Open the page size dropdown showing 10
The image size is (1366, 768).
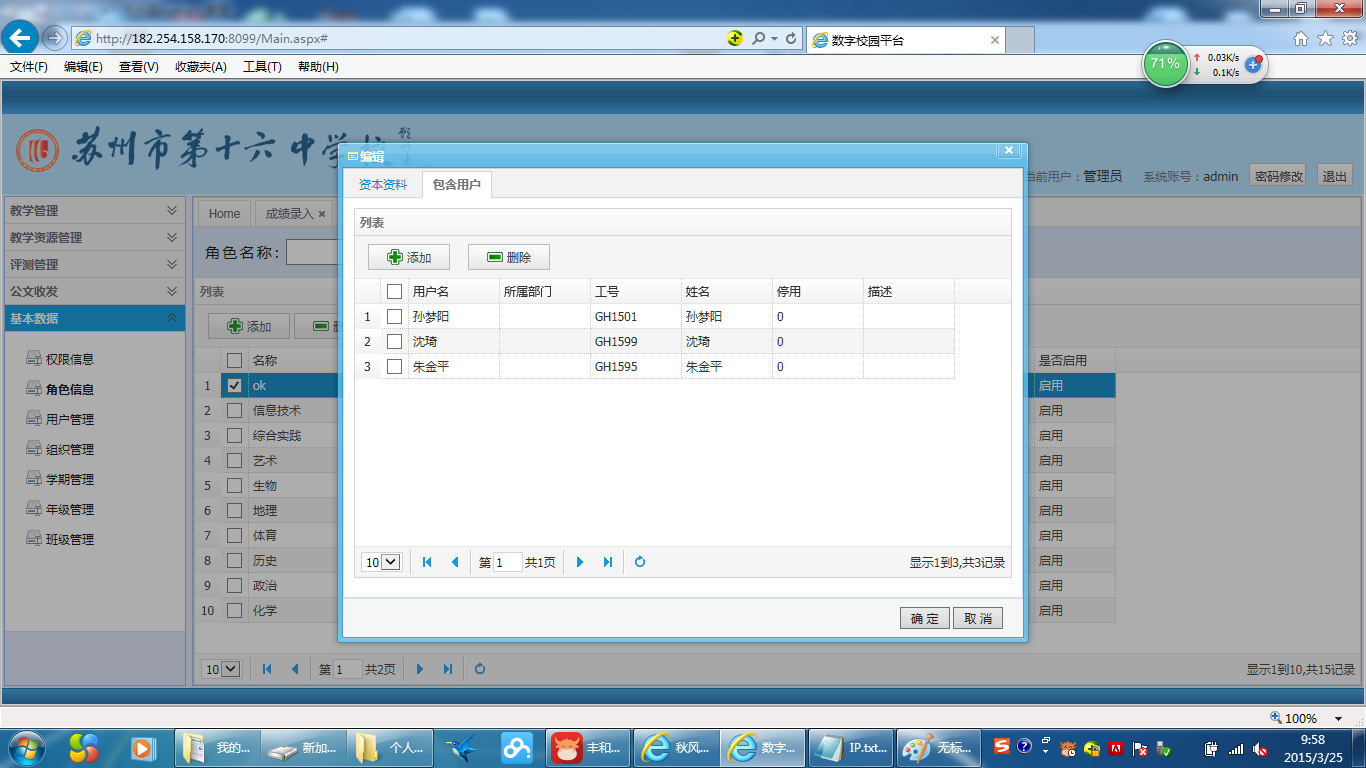click(x=380, y=561)
